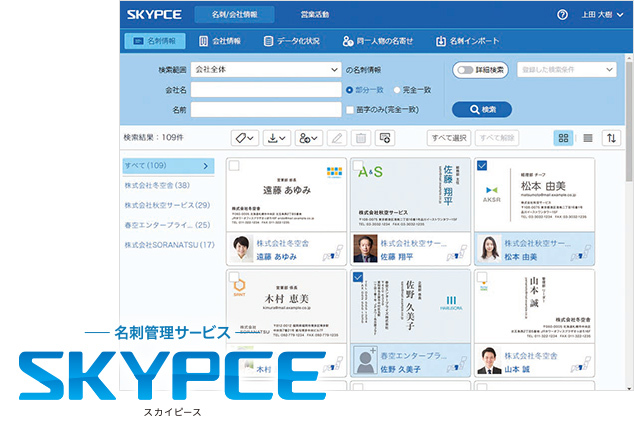Click the sort order arrows icon
Screen dimensions: 634x423
click(x=611, y=138)
